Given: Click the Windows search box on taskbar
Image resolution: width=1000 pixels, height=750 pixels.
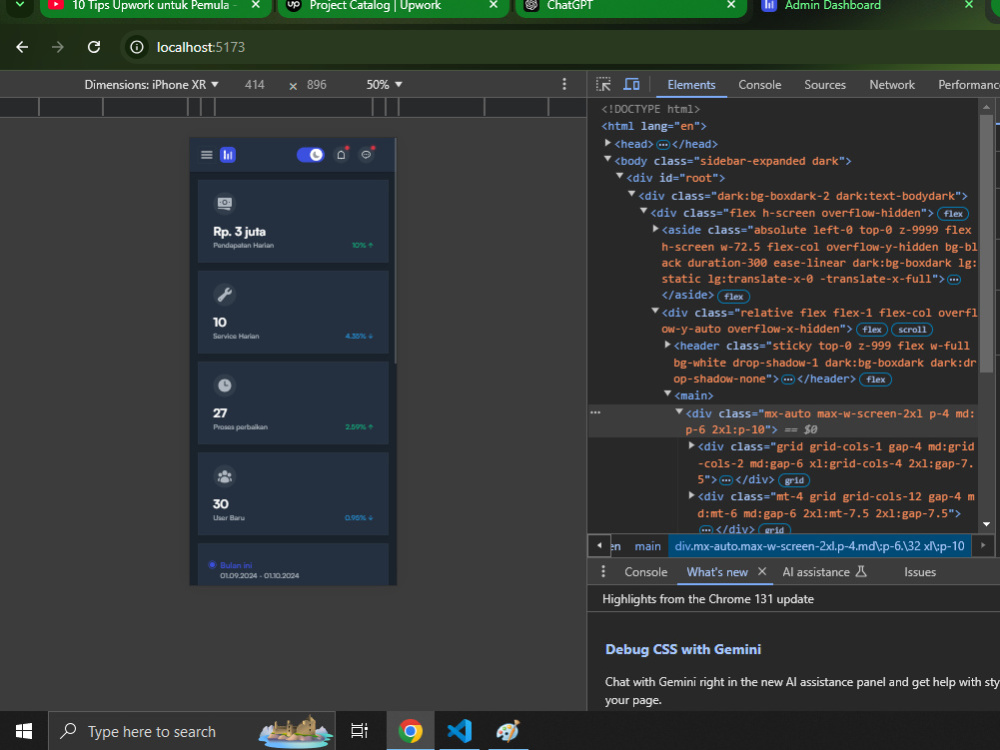Looking at the screenshot, I should 191,731.
